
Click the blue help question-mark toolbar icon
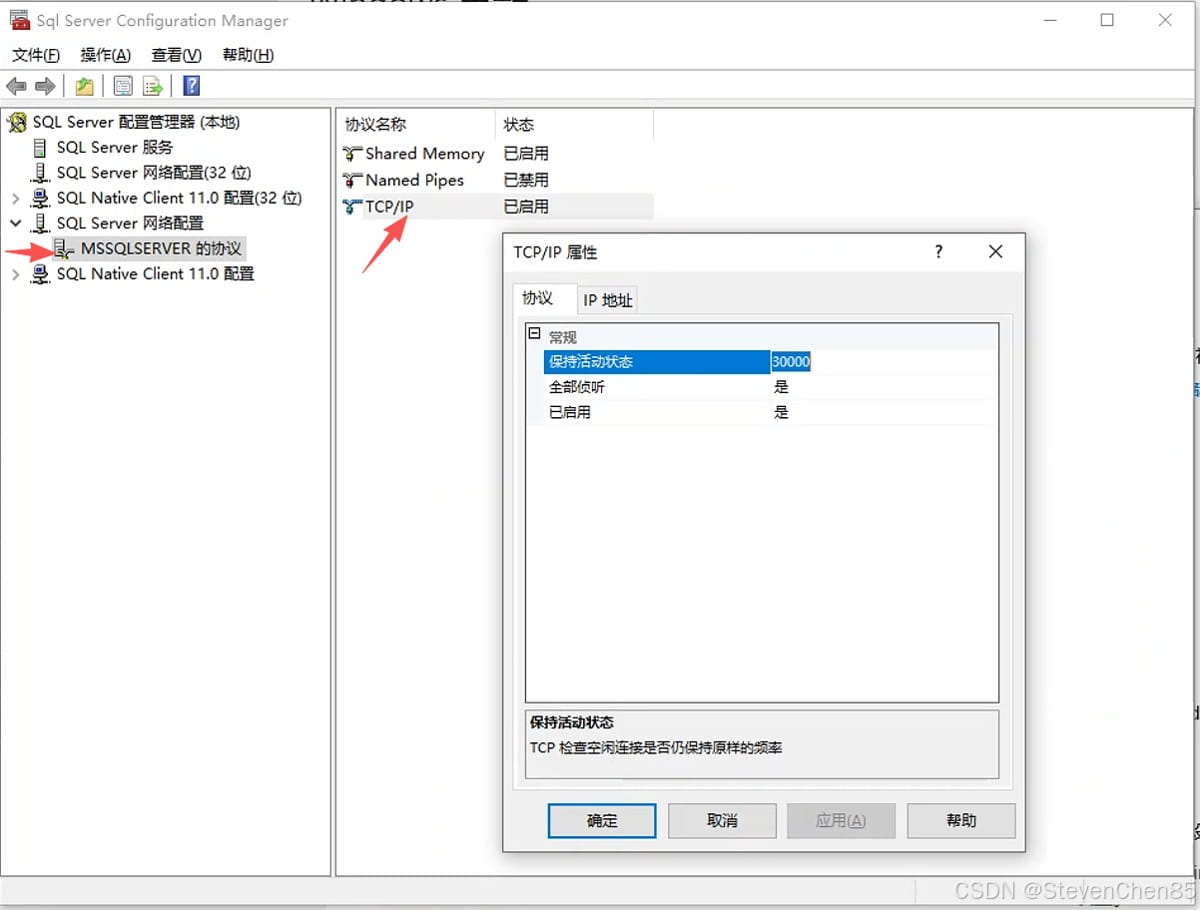click(191, 87)
